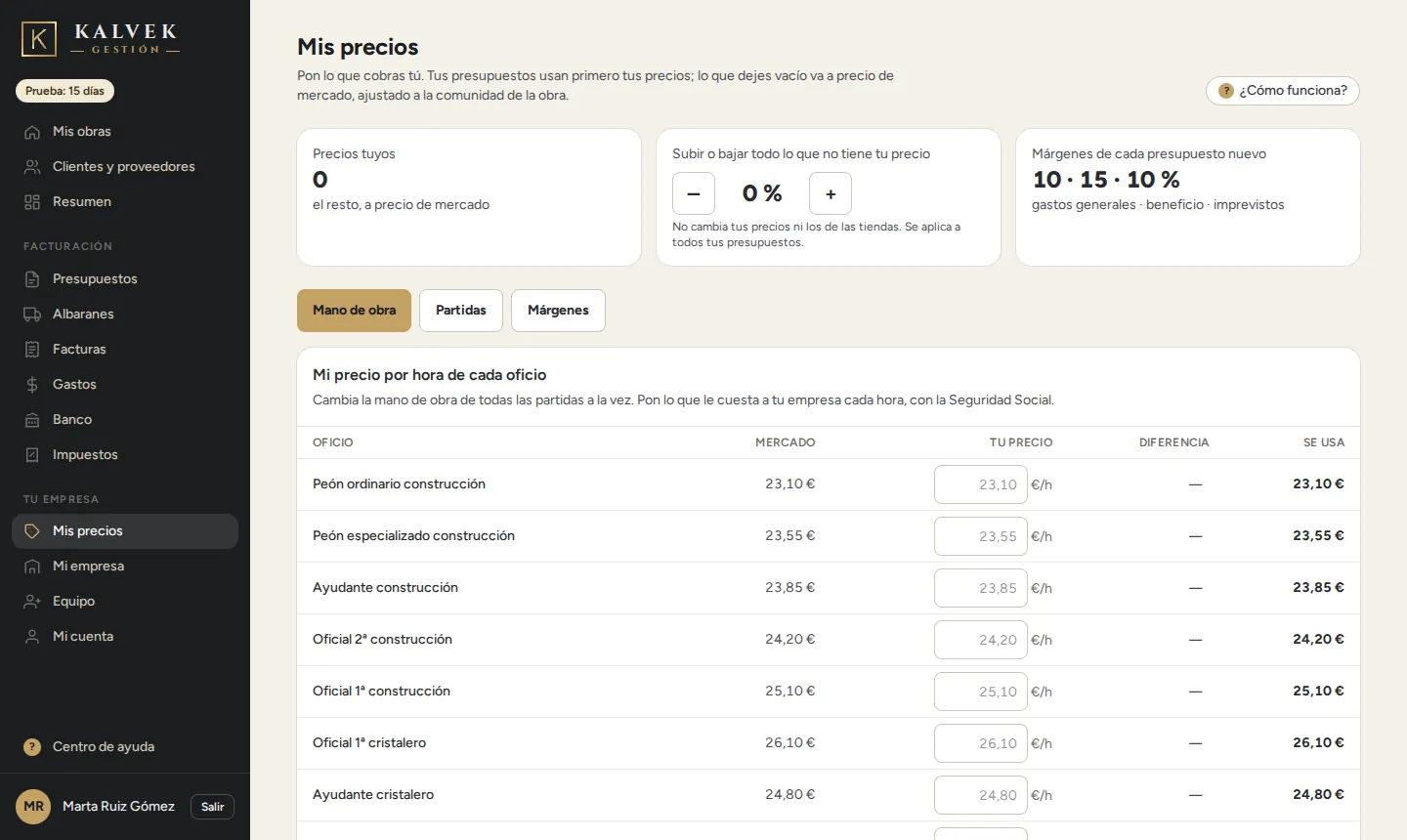Click the Centro de ayuda link text
This screenshot has width=1407, height=840.
click(104, 747)
